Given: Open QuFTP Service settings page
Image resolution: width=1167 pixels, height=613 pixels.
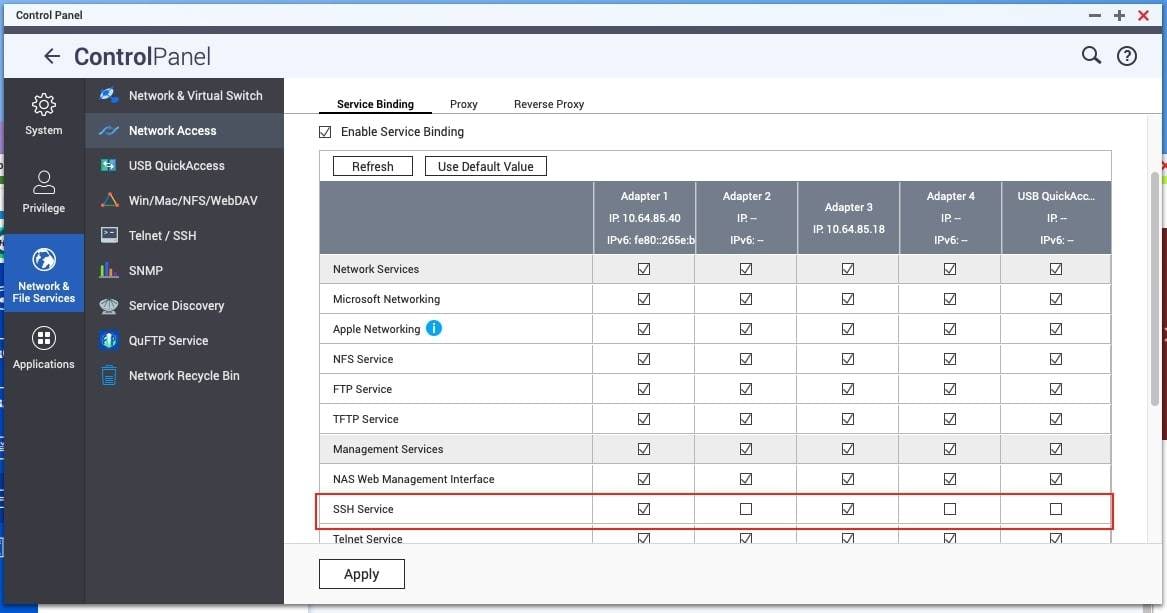Looking at the screenshot, I should coord(185,341).
